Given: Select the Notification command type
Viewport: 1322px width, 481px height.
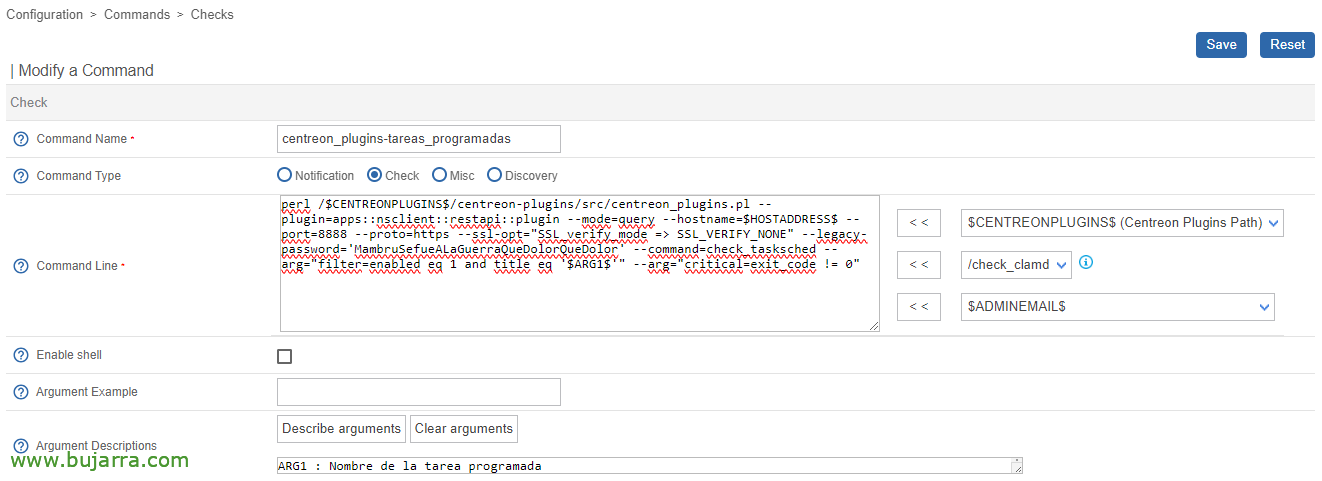Looking at the screenshot, I should click(x=285, y=175).
